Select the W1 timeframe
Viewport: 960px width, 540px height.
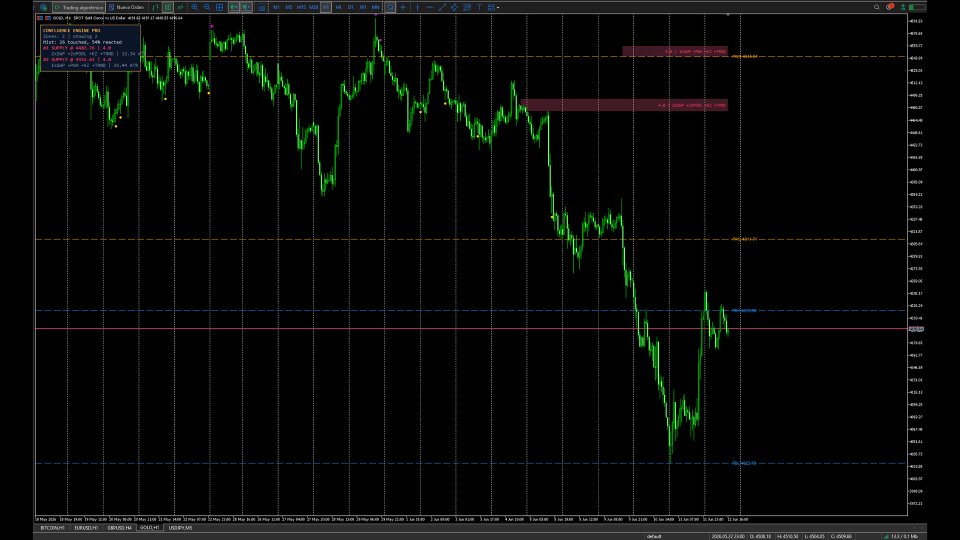tap(363, 7)
